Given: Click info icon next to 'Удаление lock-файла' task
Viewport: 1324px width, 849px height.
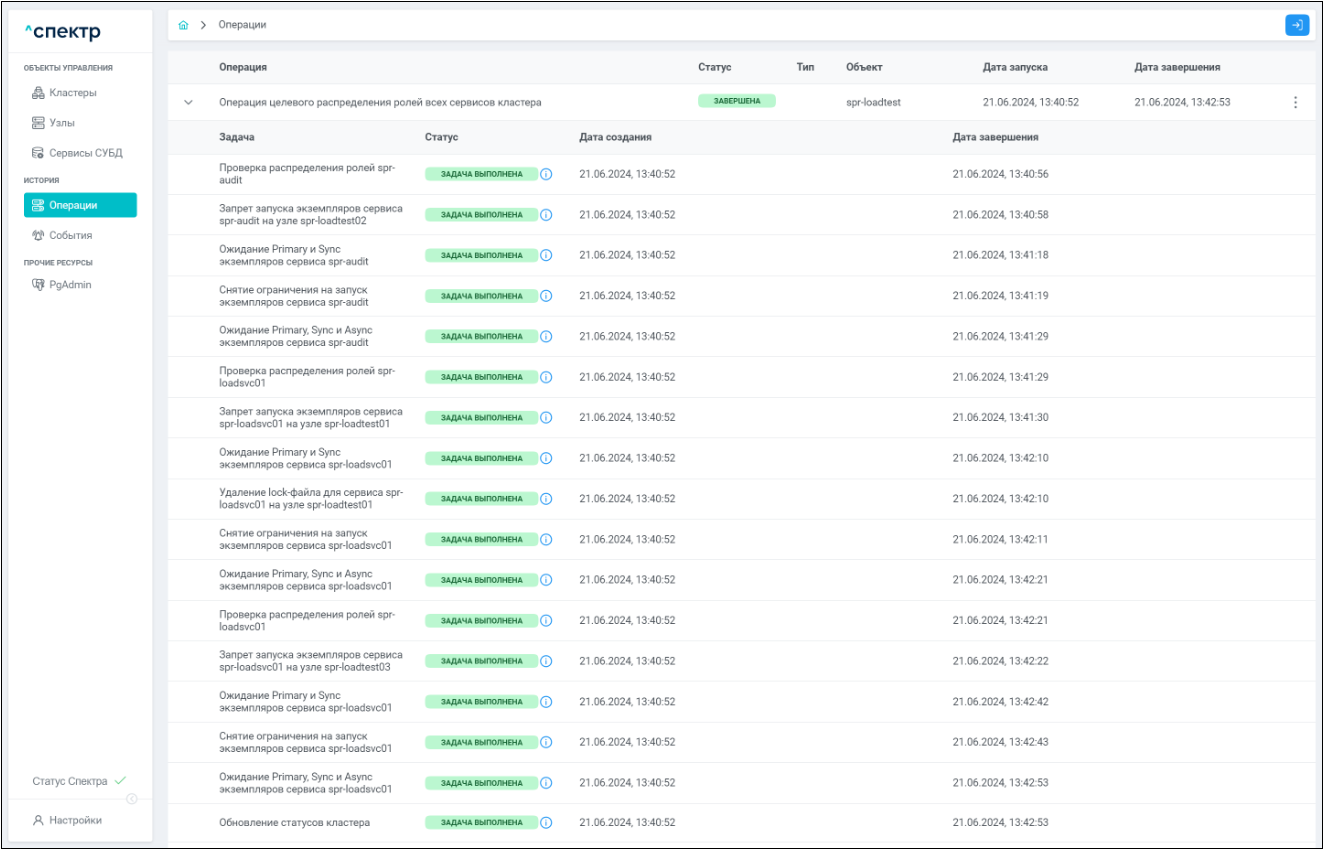Looking at the screenshot, I should tap(546, 499).
